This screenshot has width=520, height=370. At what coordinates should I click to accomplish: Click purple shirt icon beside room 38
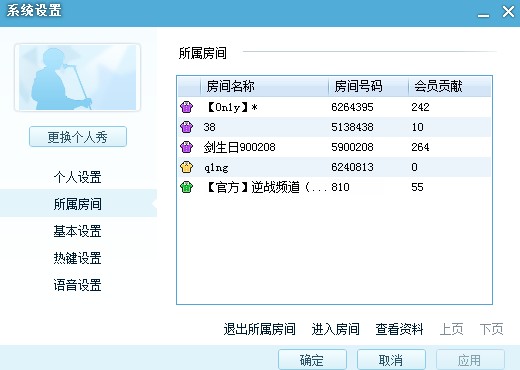186,127
